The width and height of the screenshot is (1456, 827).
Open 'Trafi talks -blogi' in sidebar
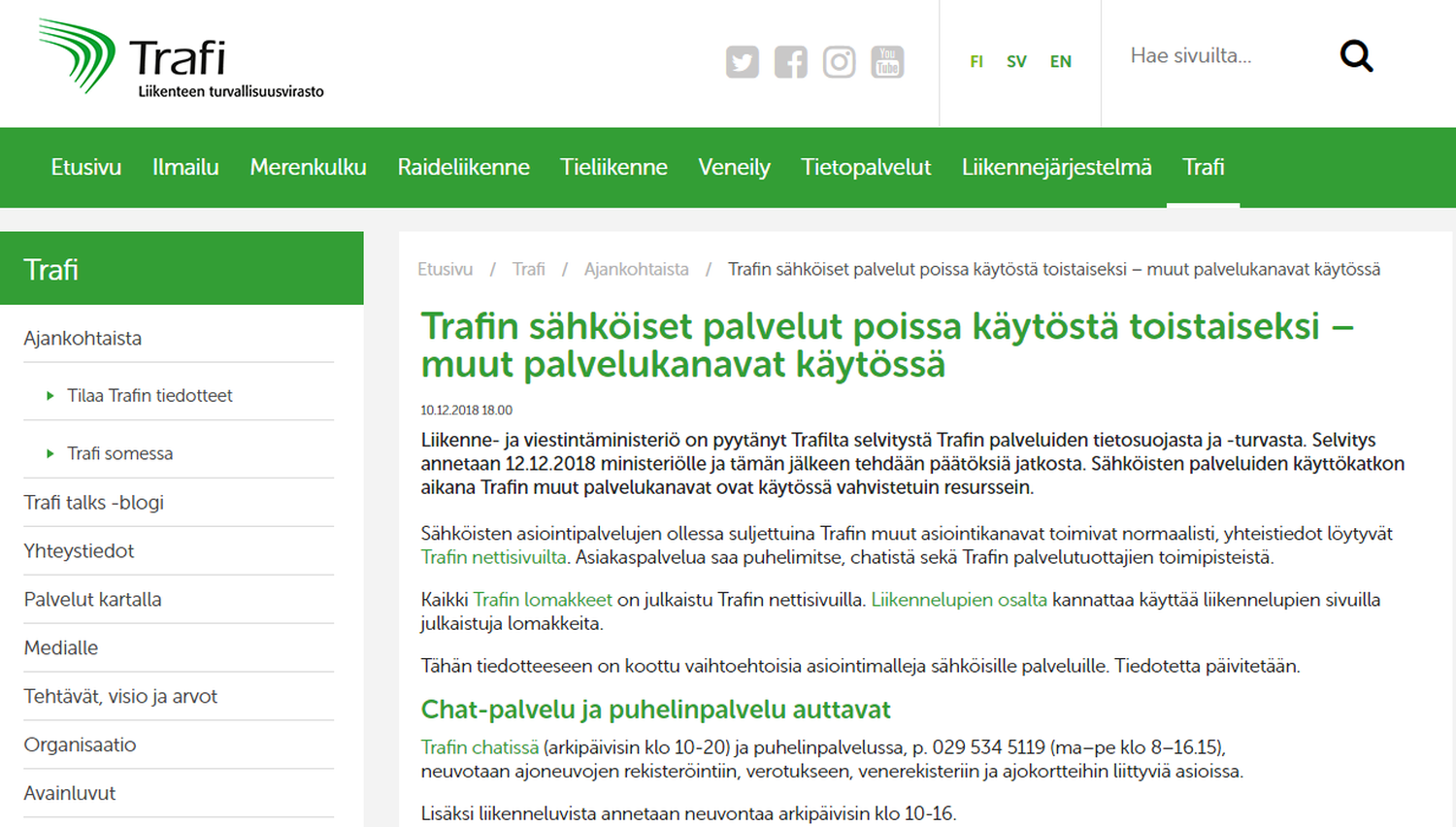(93, 502)
